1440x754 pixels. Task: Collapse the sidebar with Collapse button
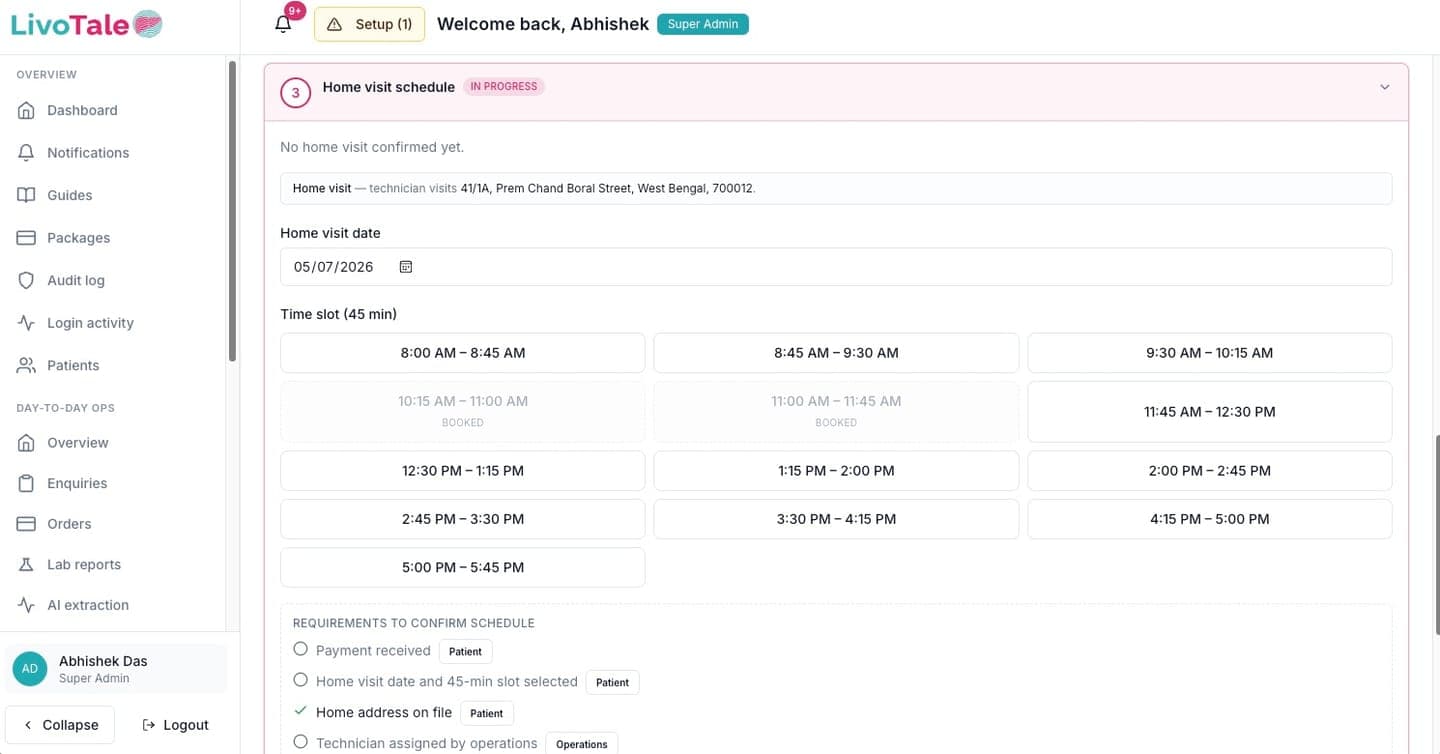(60, 725)
